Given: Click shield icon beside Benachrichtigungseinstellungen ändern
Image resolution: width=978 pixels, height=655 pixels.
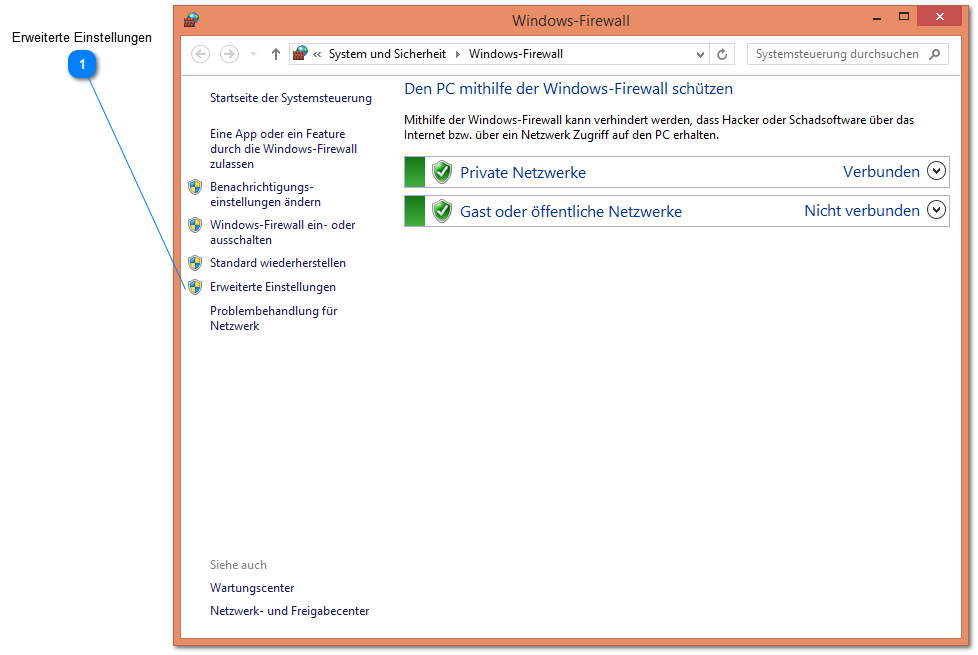Looking at the screenshot, I should [x=195, y=187].
